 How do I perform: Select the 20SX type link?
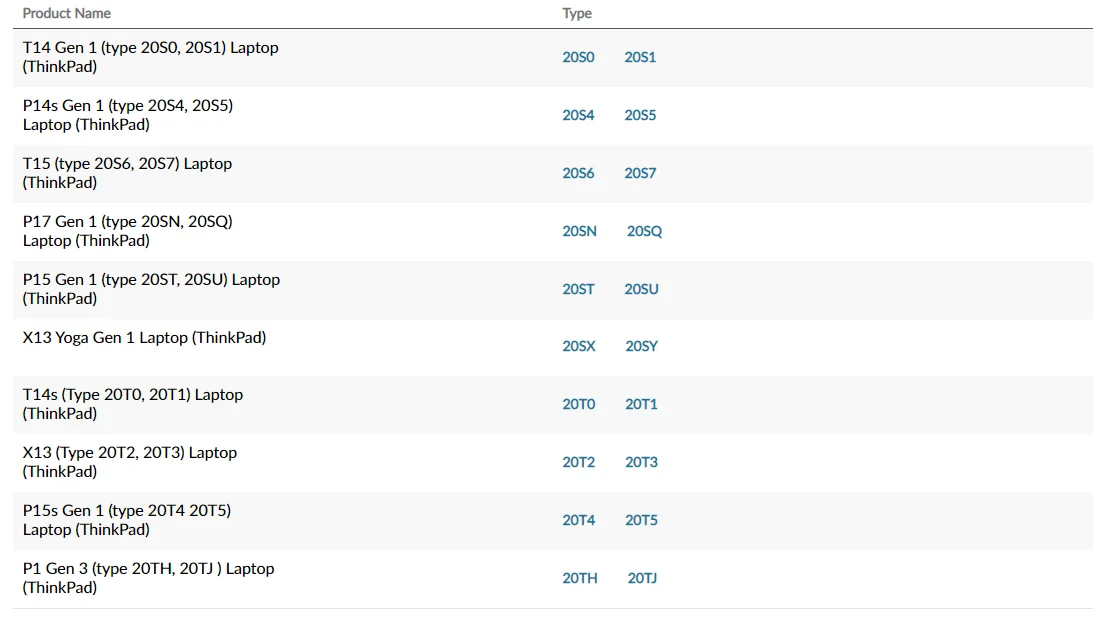(x=578, y=346)
